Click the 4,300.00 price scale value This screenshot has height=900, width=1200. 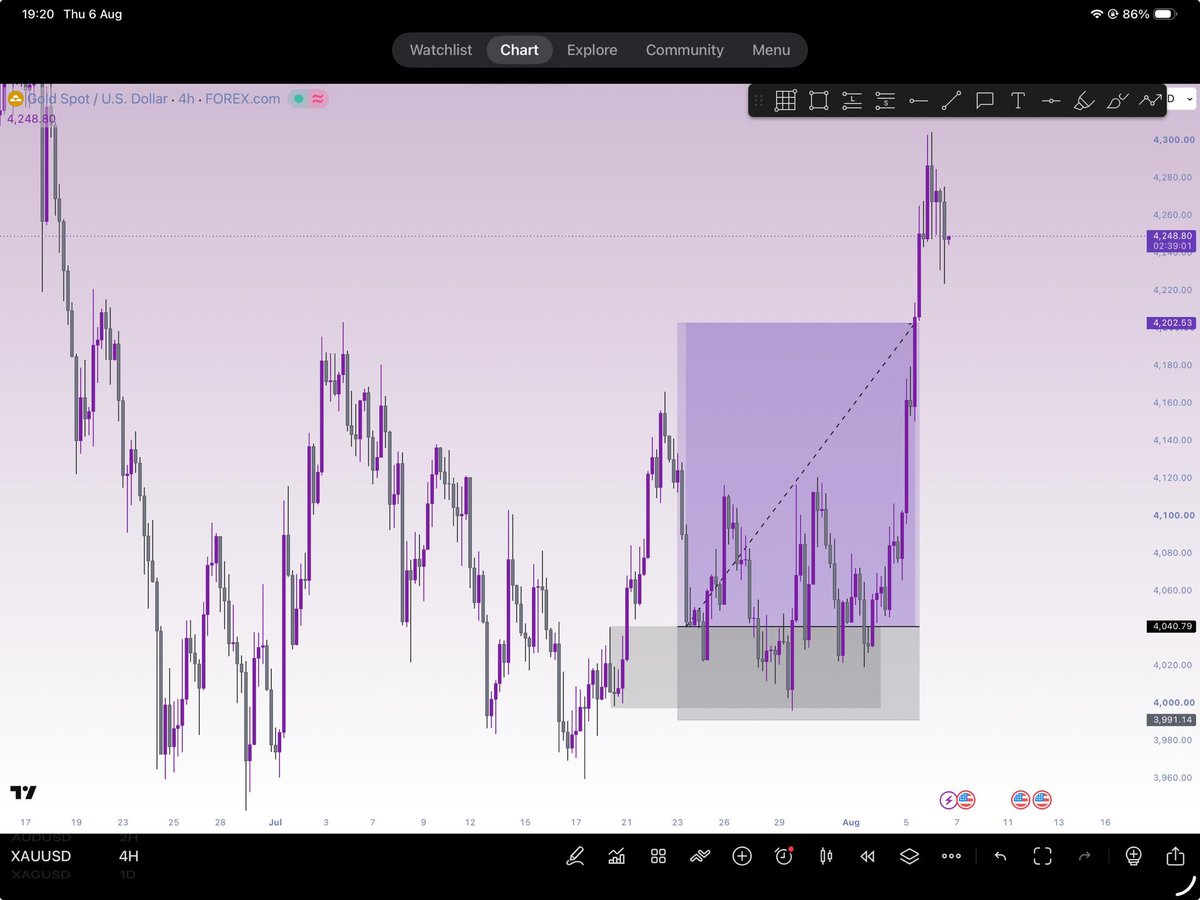1173,140
